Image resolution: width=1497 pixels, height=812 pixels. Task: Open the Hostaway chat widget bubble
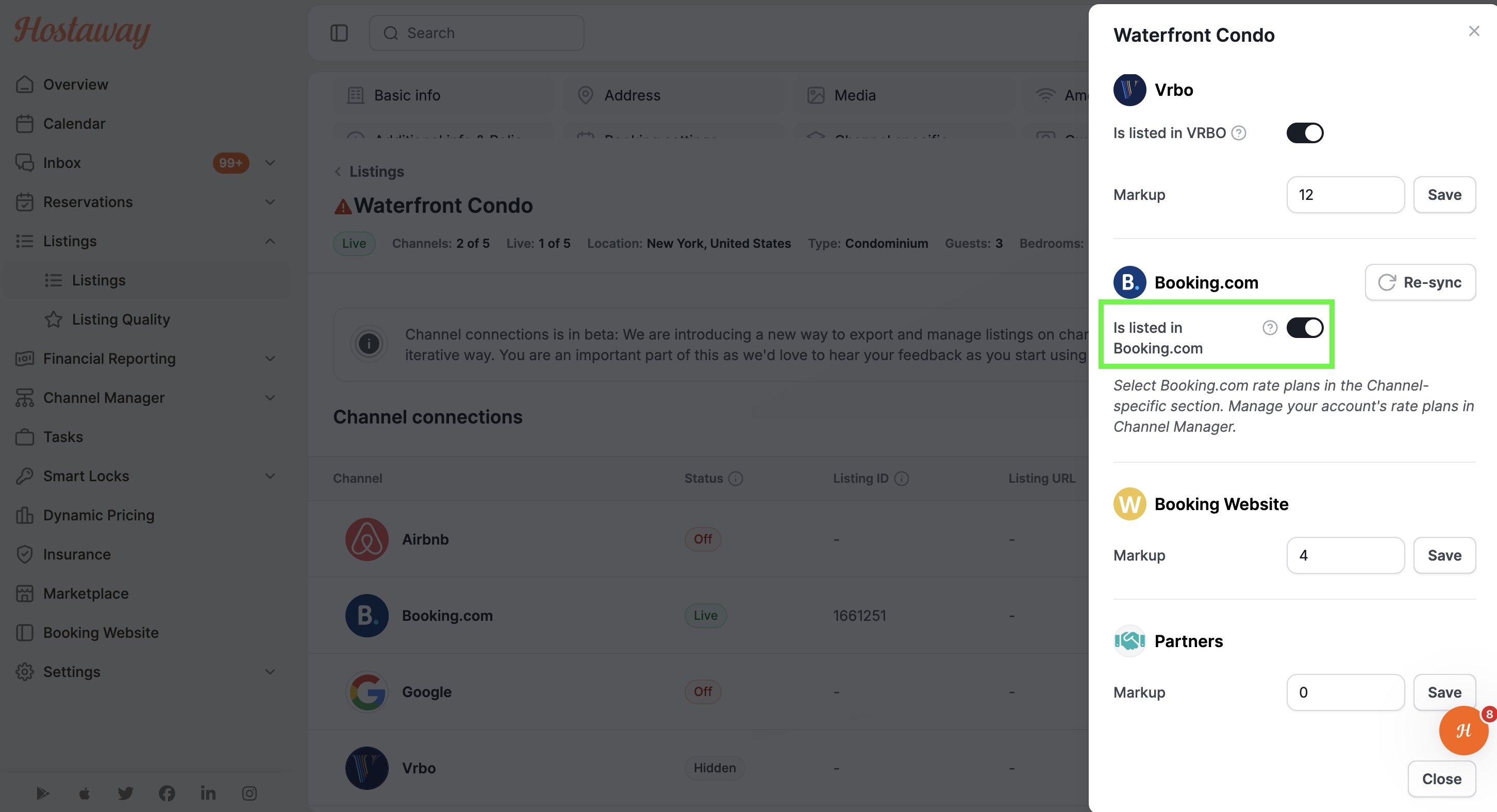(x=1463, y=730)
